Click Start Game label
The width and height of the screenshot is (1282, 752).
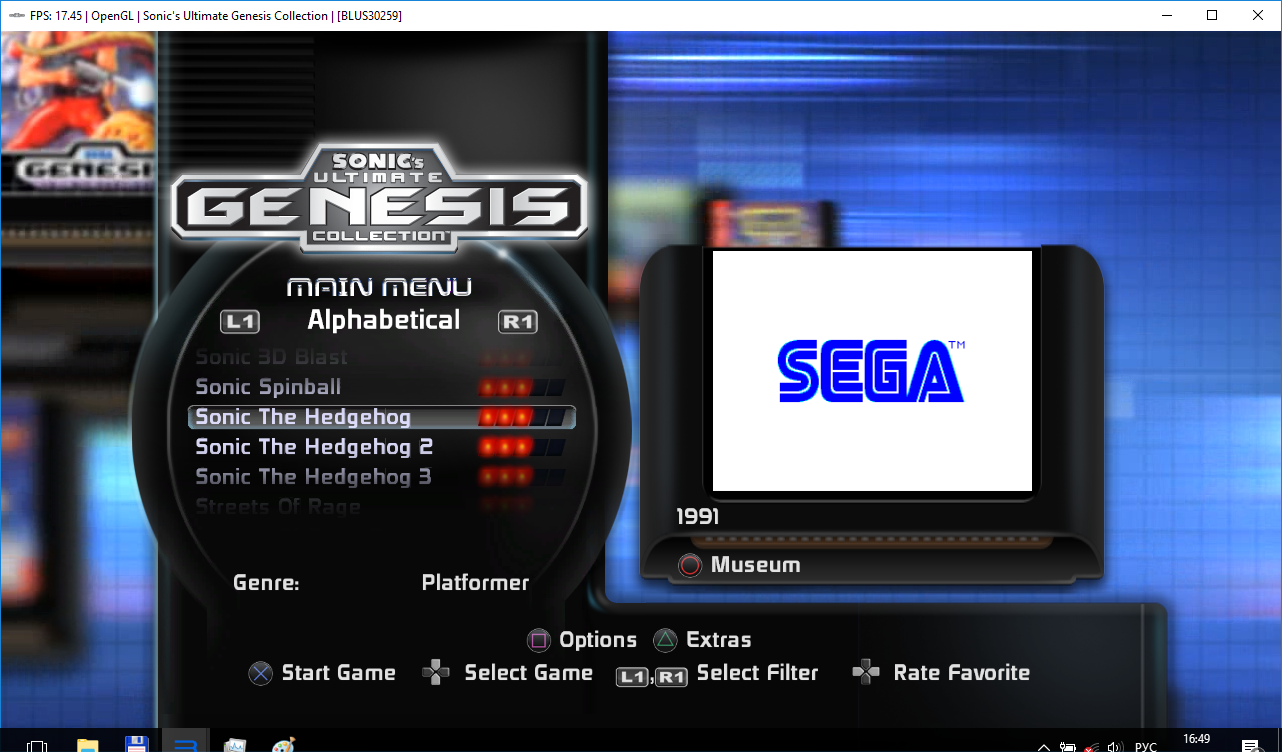[338, 673]
